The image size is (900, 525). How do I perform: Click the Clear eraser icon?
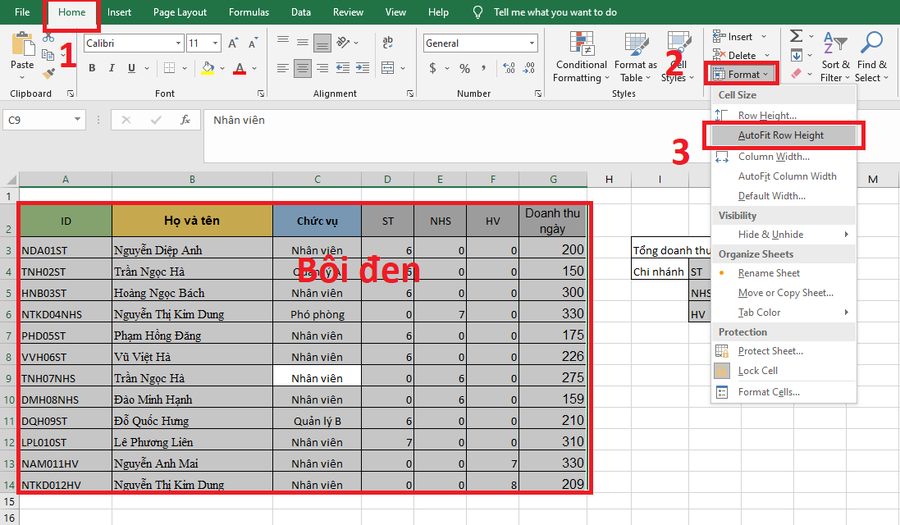click(796, 73)
